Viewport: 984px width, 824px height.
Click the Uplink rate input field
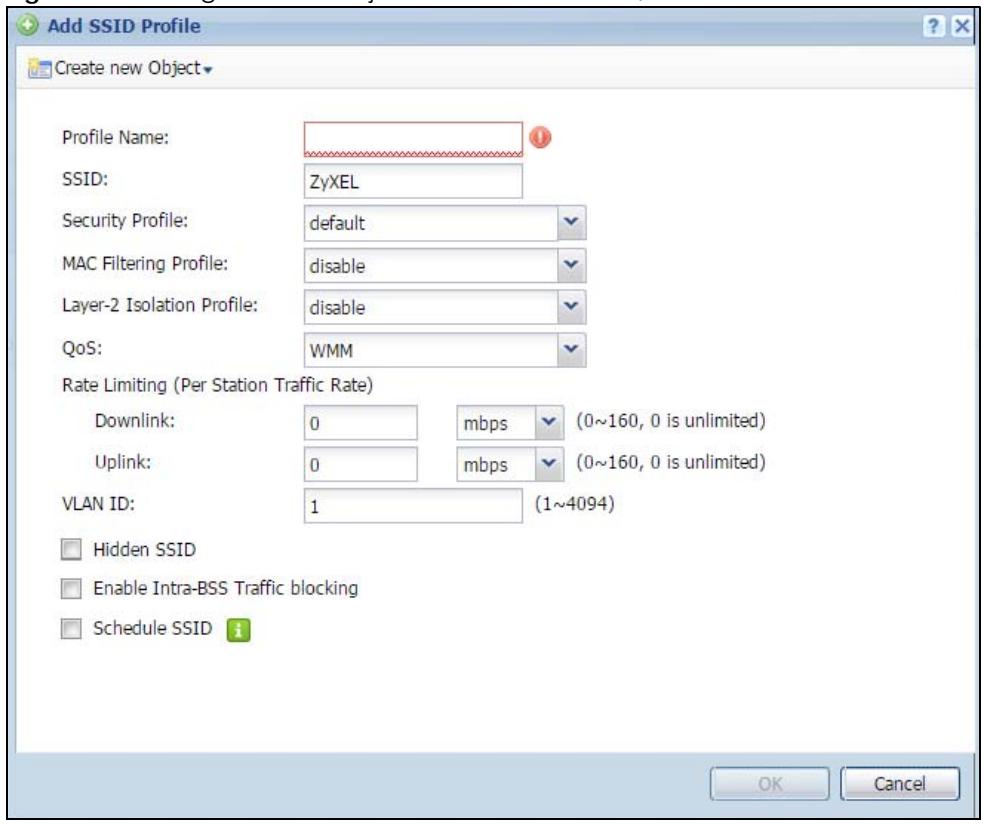coord(360,464)
